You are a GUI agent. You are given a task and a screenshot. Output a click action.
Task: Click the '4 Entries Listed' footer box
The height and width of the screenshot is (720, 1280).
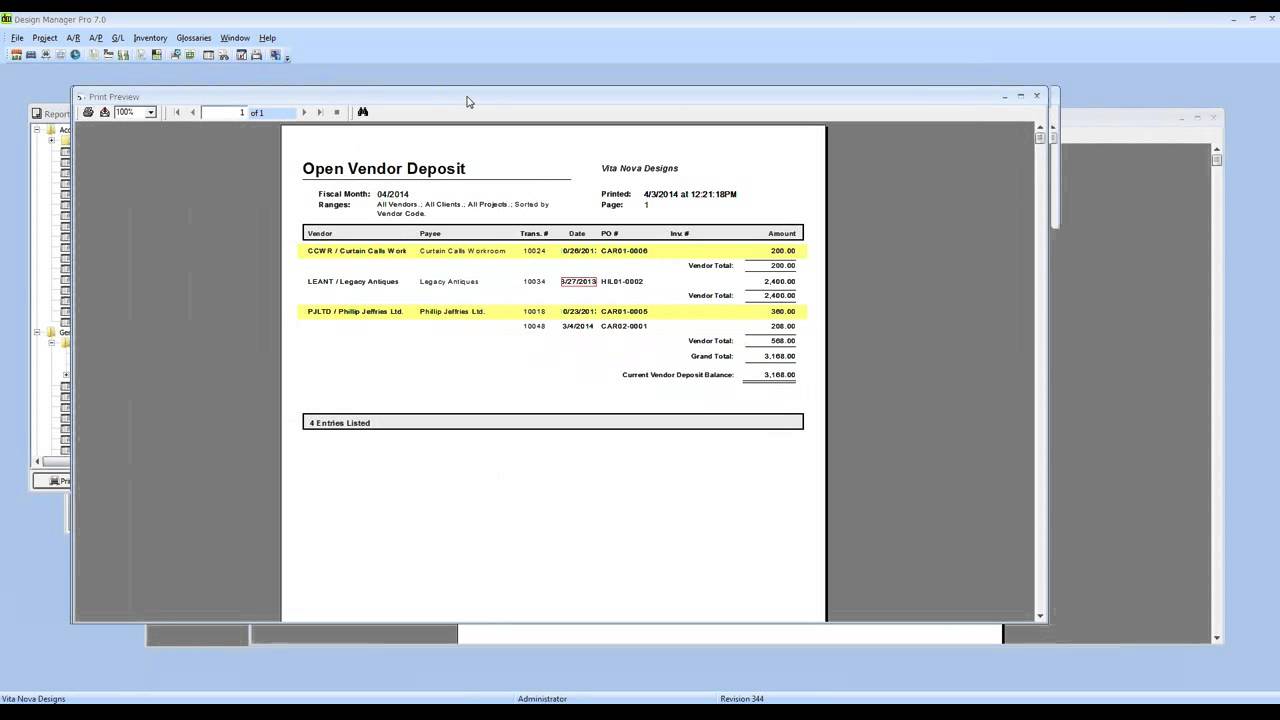(553, 422)
